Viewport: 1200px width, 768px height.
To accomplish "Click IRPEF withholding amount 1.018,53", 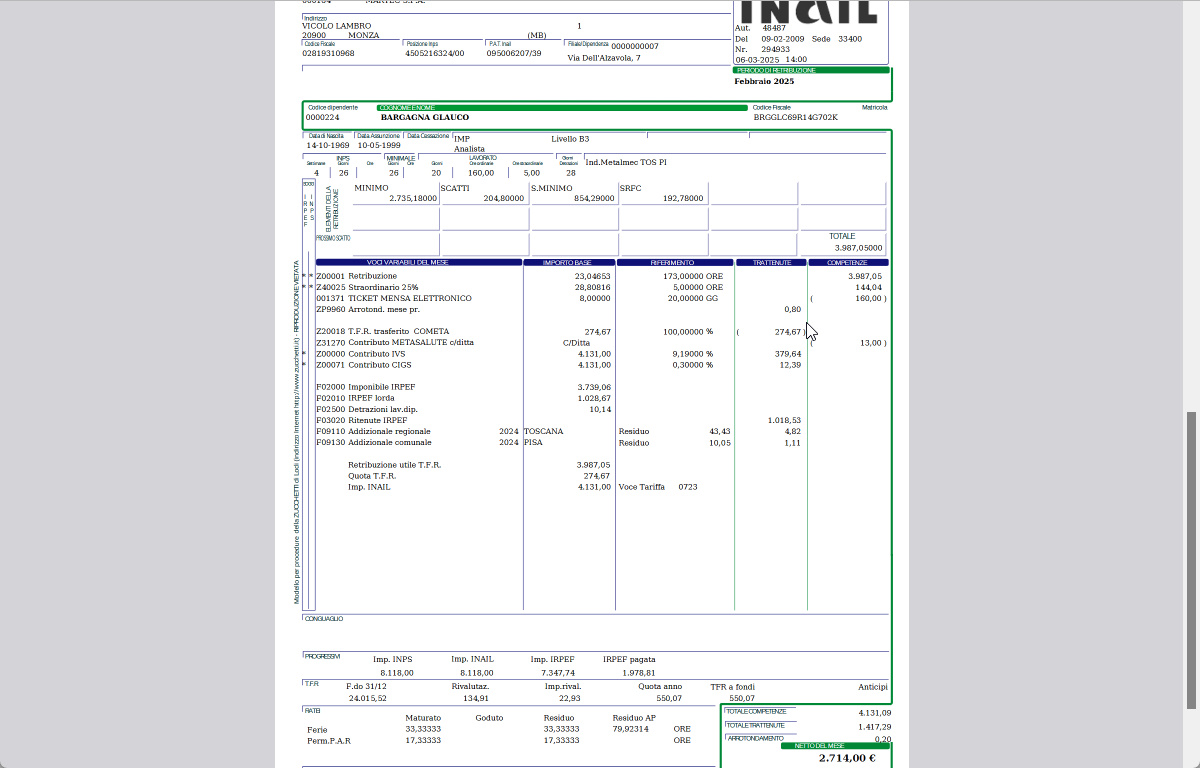I will pyautogui.click(x=785, y=420).
